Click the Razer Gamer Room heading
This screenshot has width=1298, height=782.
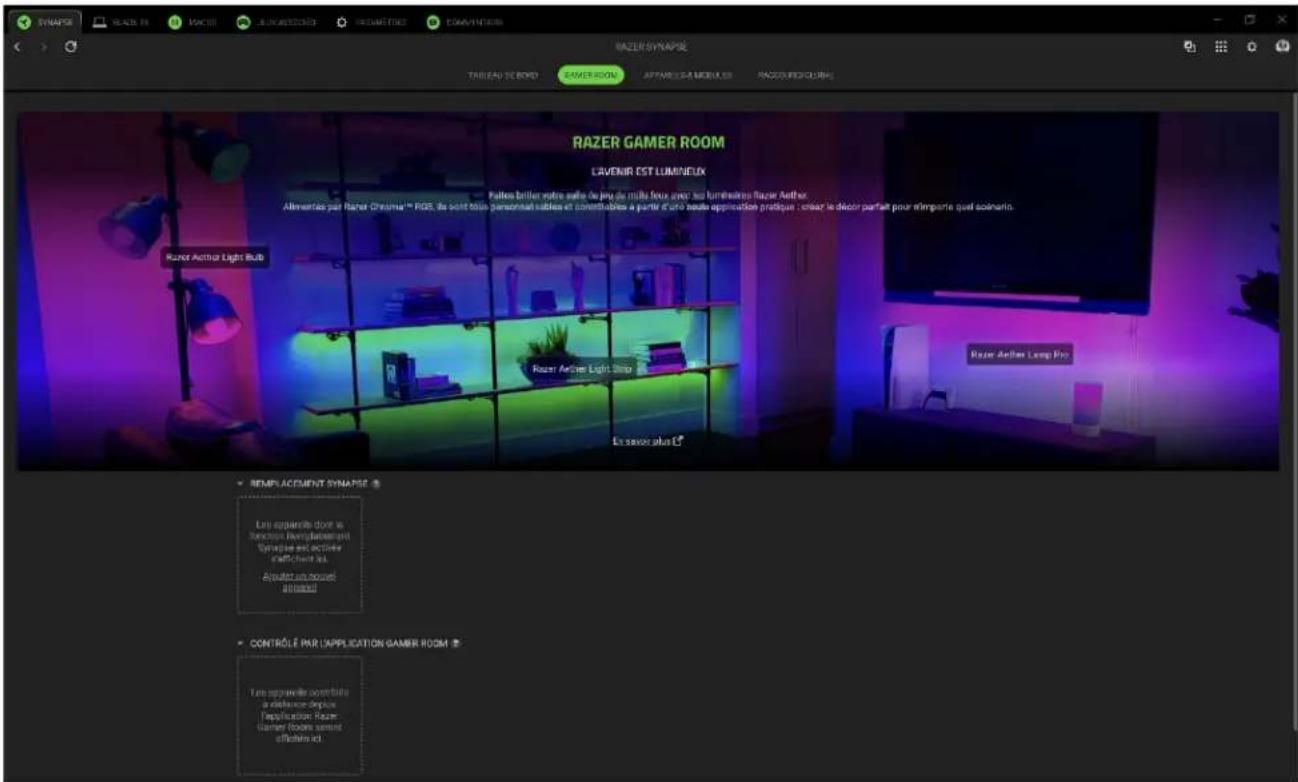pyautogui.click(x=648, y=143)
